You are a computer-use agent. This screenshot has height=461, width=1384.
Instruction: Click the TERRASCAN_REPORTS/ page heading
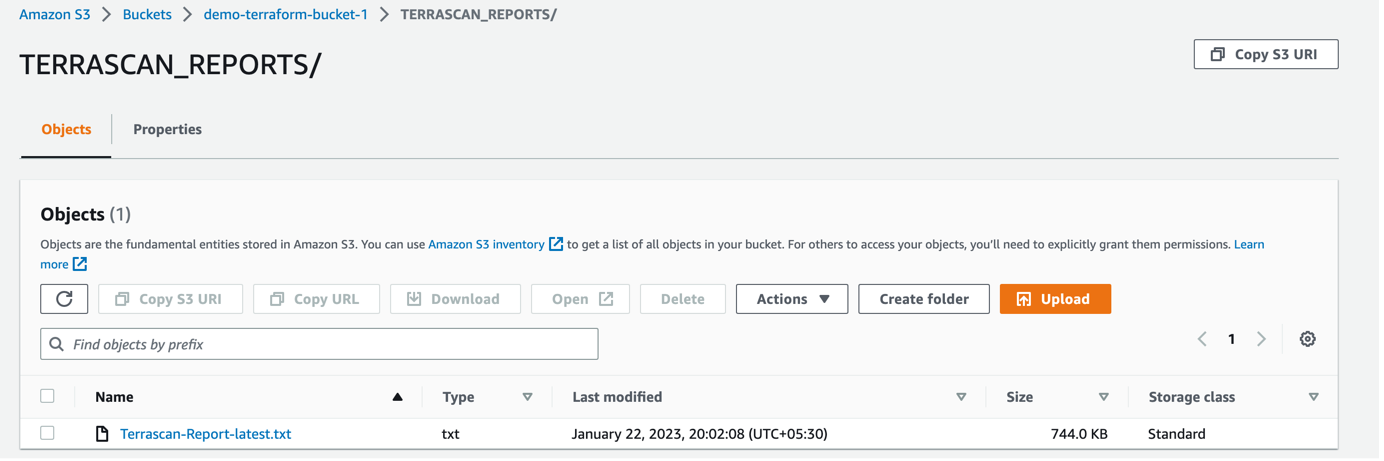171,65
